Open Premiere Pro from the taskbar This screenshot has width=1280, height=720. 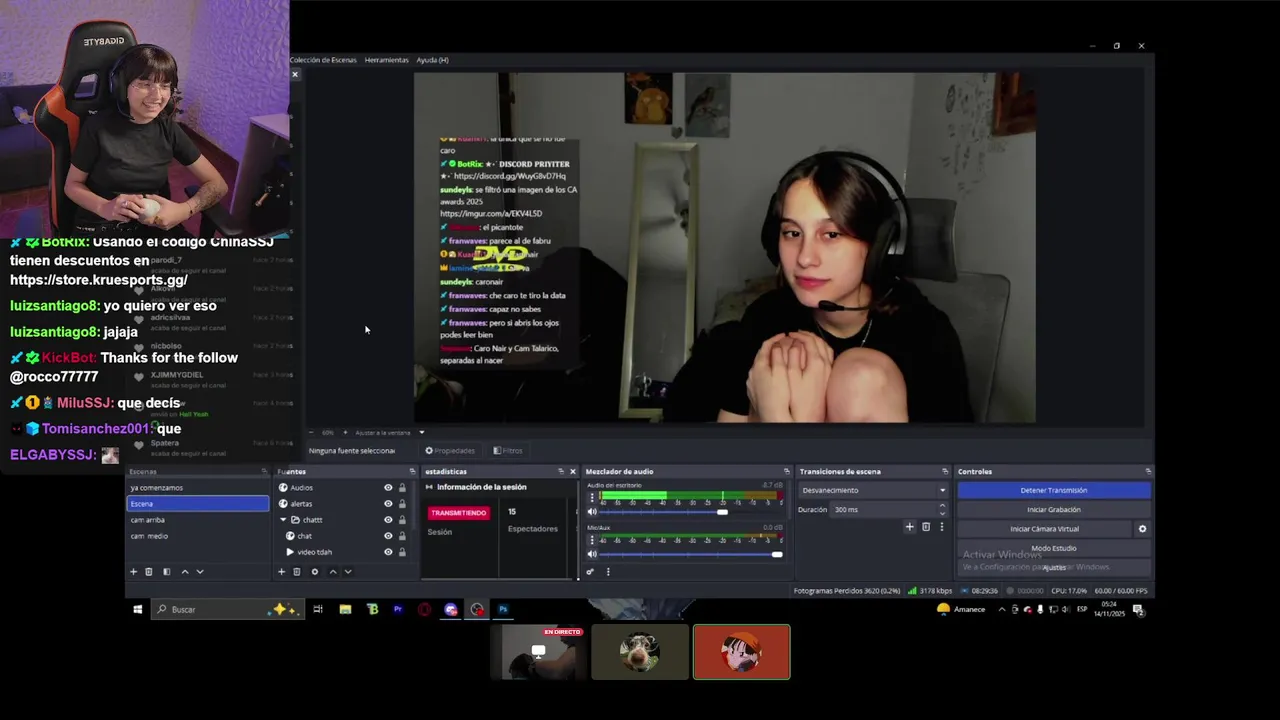pos(398,609)
